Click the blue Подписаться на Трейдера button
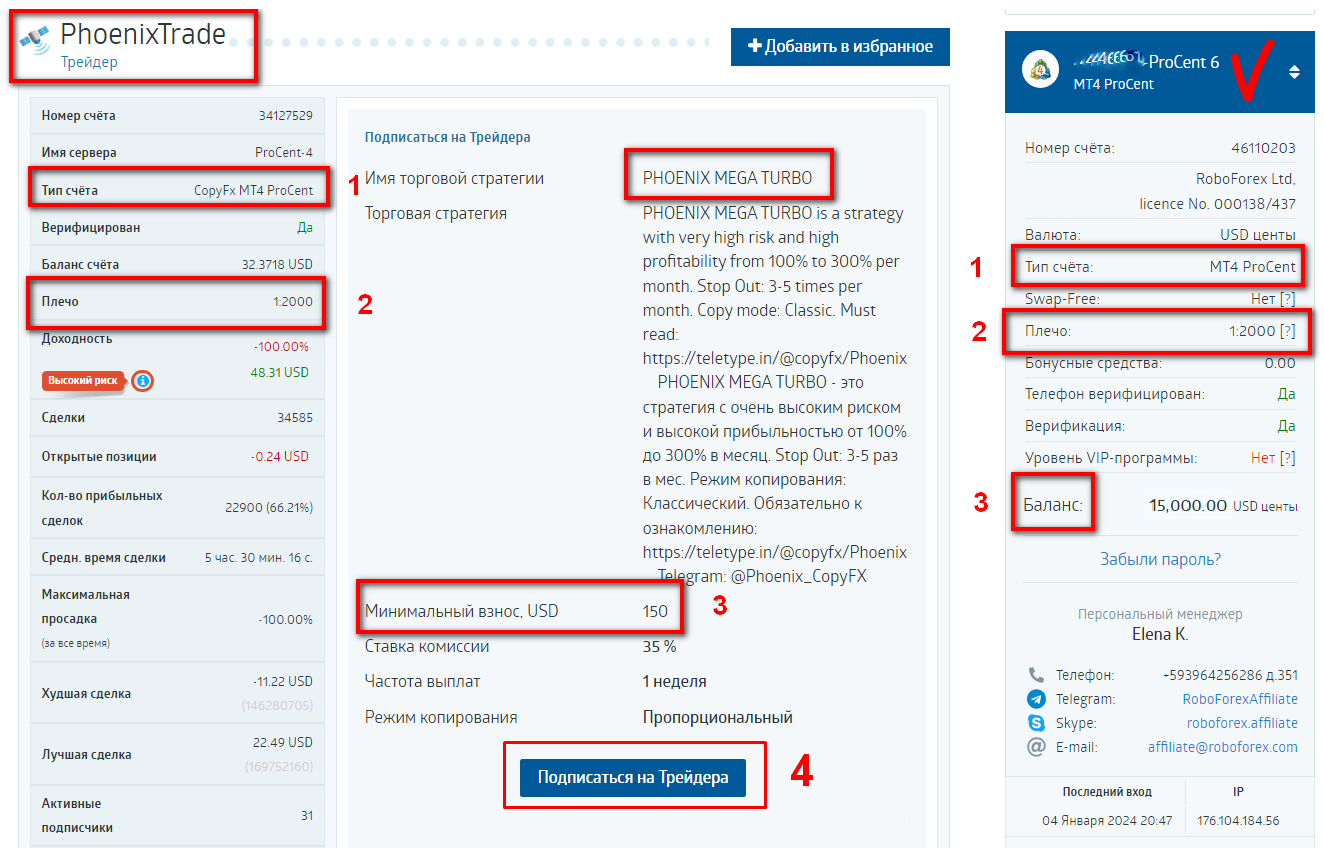Image resolution: width=1324 pixels, height=848 pixels. click(x=633, y=777)
